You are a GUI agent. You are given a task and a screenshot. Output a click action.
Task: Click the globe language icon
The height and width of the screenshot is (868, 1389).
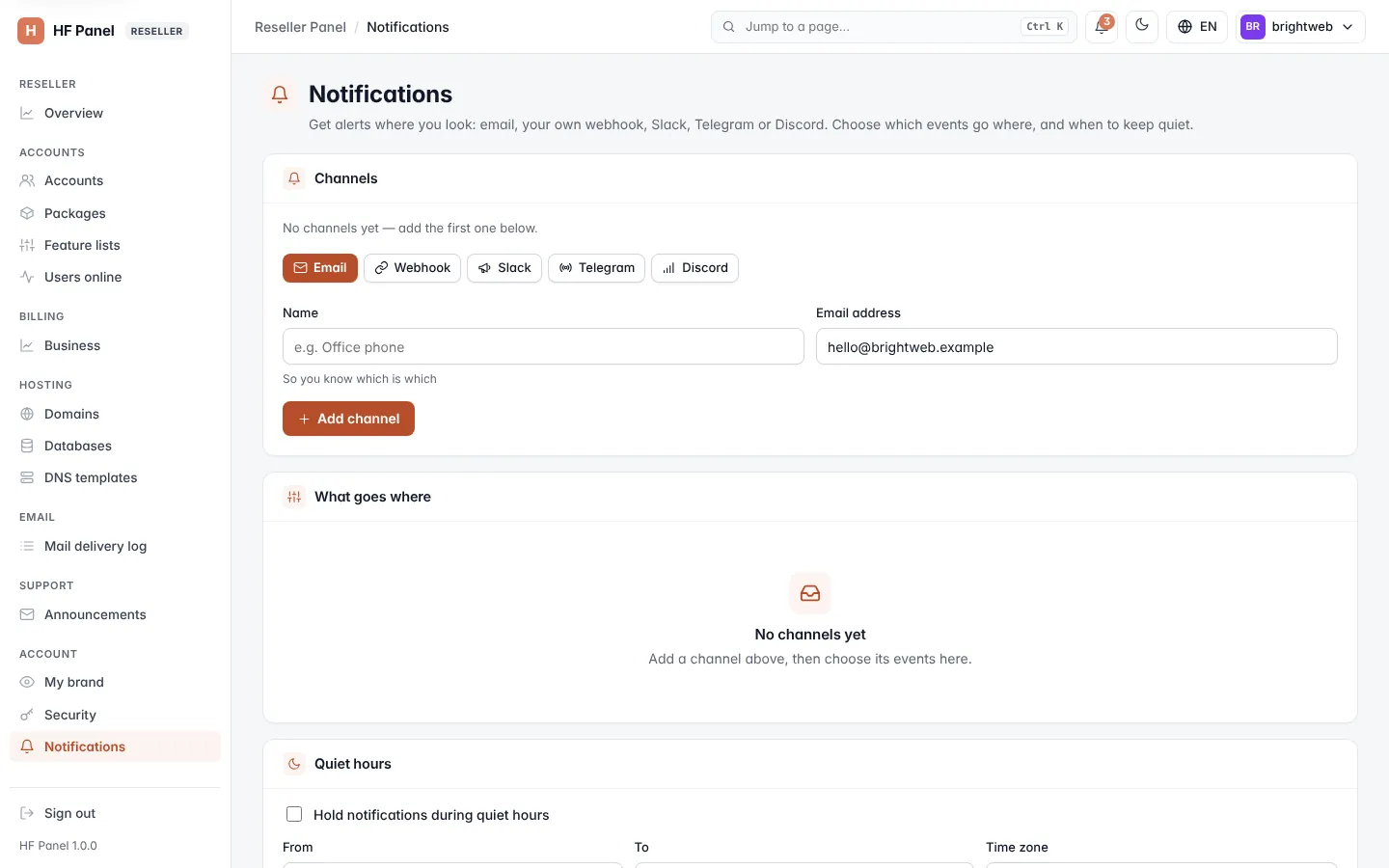click(x=1185, y=27)
